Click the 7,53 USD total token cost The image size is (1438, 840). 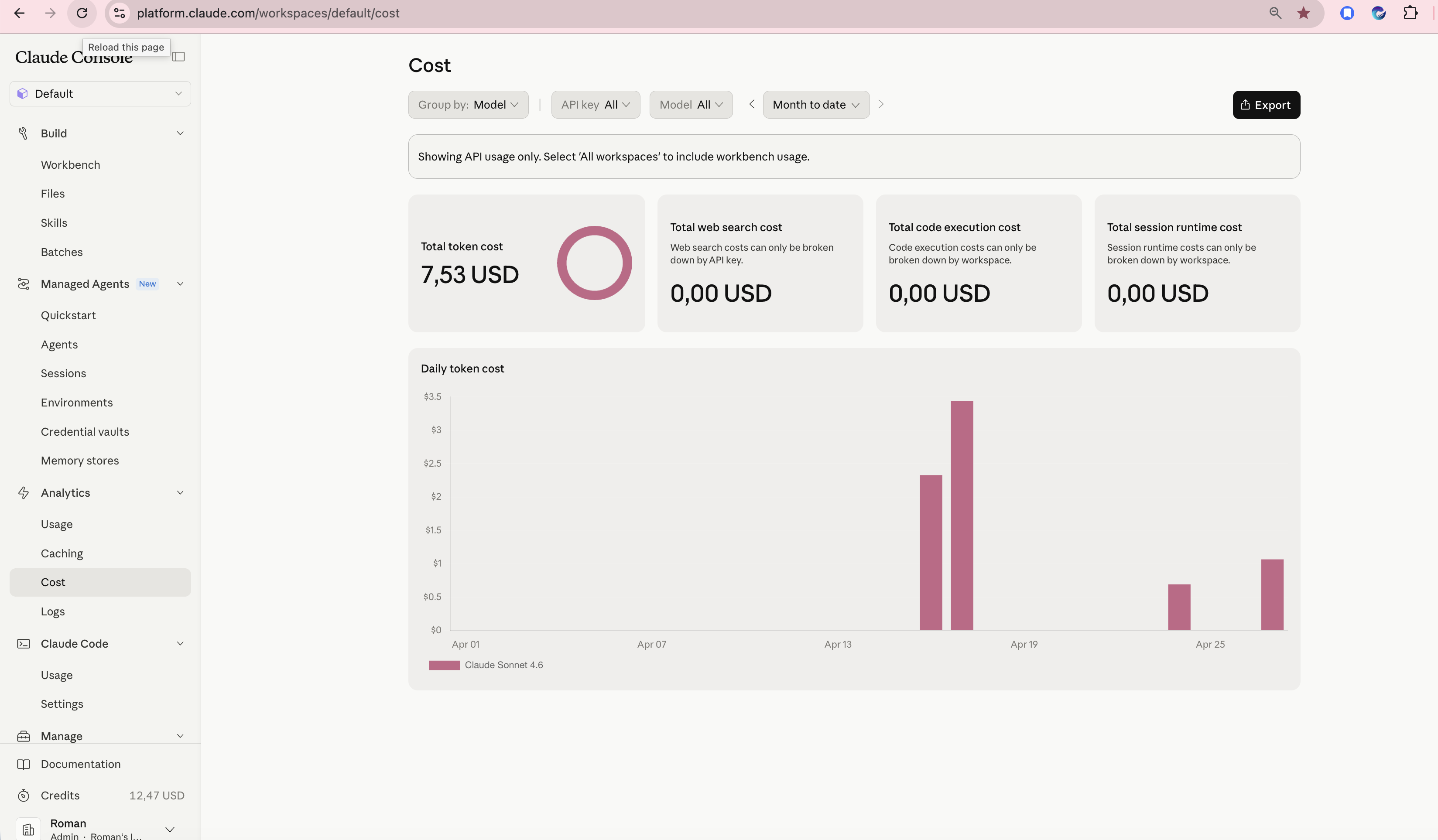tap(469, 275)
